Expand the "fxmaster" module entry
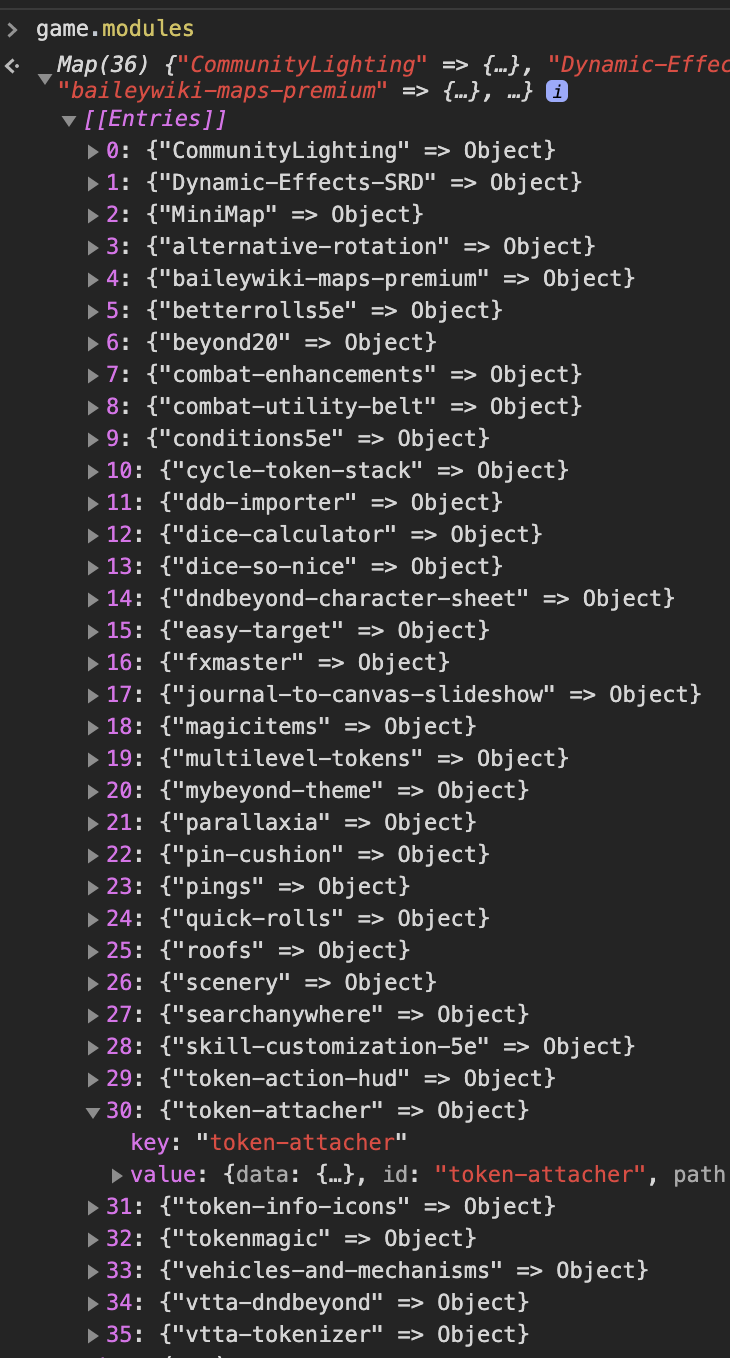Screen dimensions: 730x1358 (92, 662)
